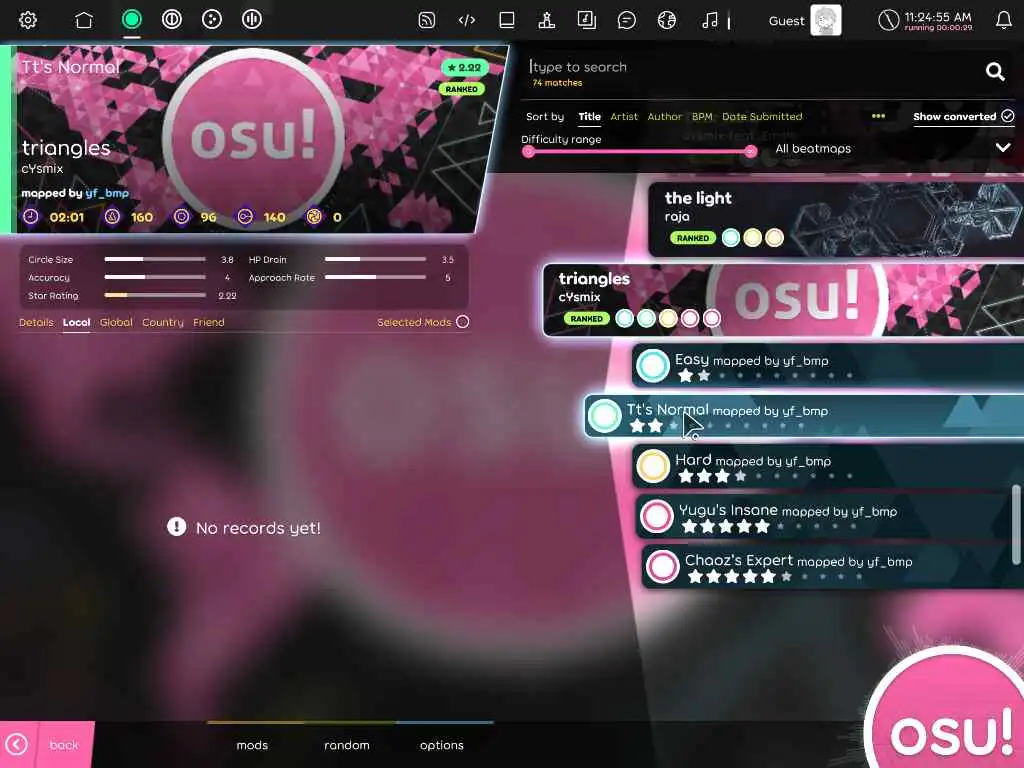The height and width of the screenshot is (768, 1024).
Task: Go to main menu with home icon
Action: pos(84,20)
